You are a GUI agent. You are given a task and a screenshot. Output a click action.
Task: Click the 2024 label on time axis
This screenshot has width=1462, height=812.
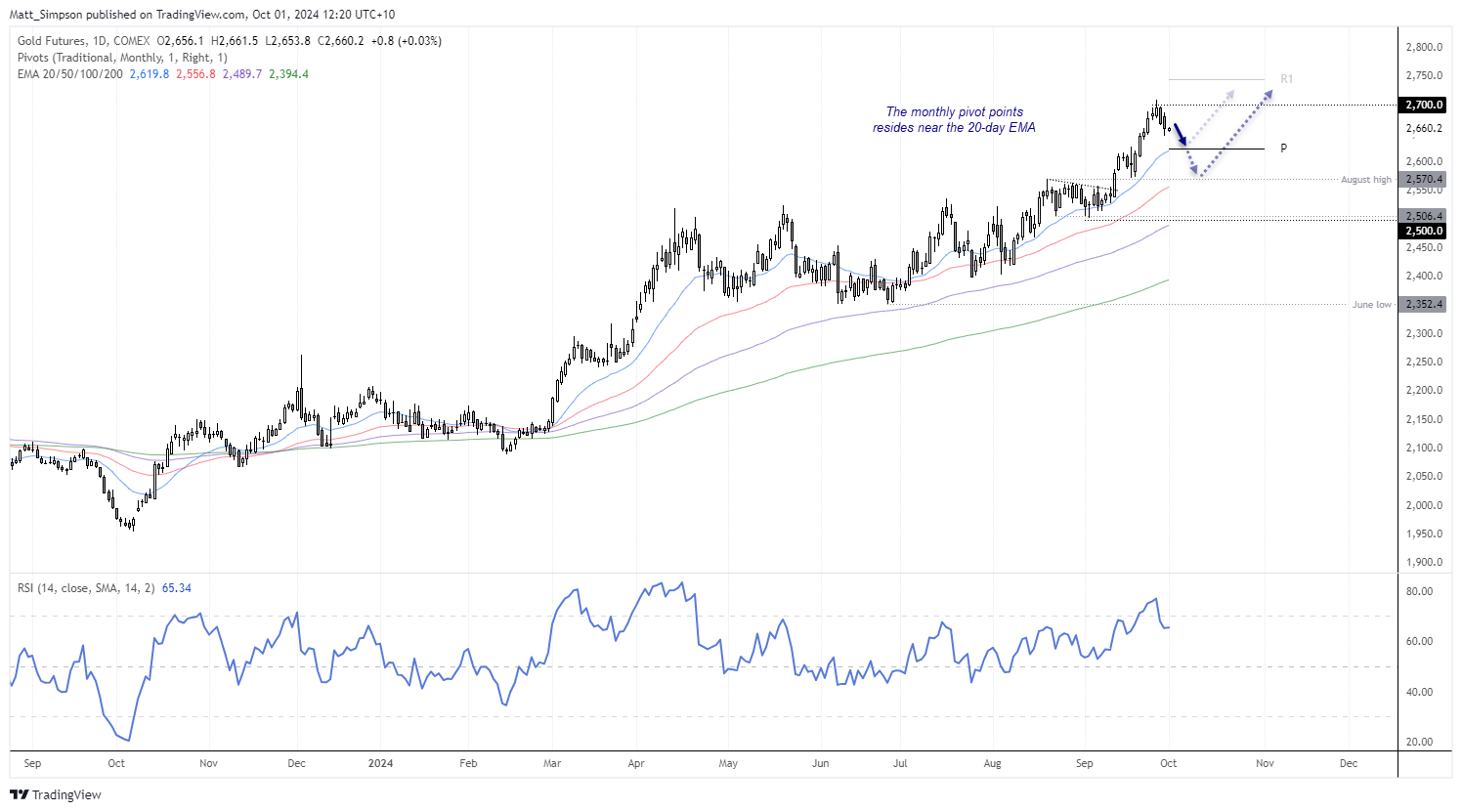pyautogui.click(x=380, y=763)
